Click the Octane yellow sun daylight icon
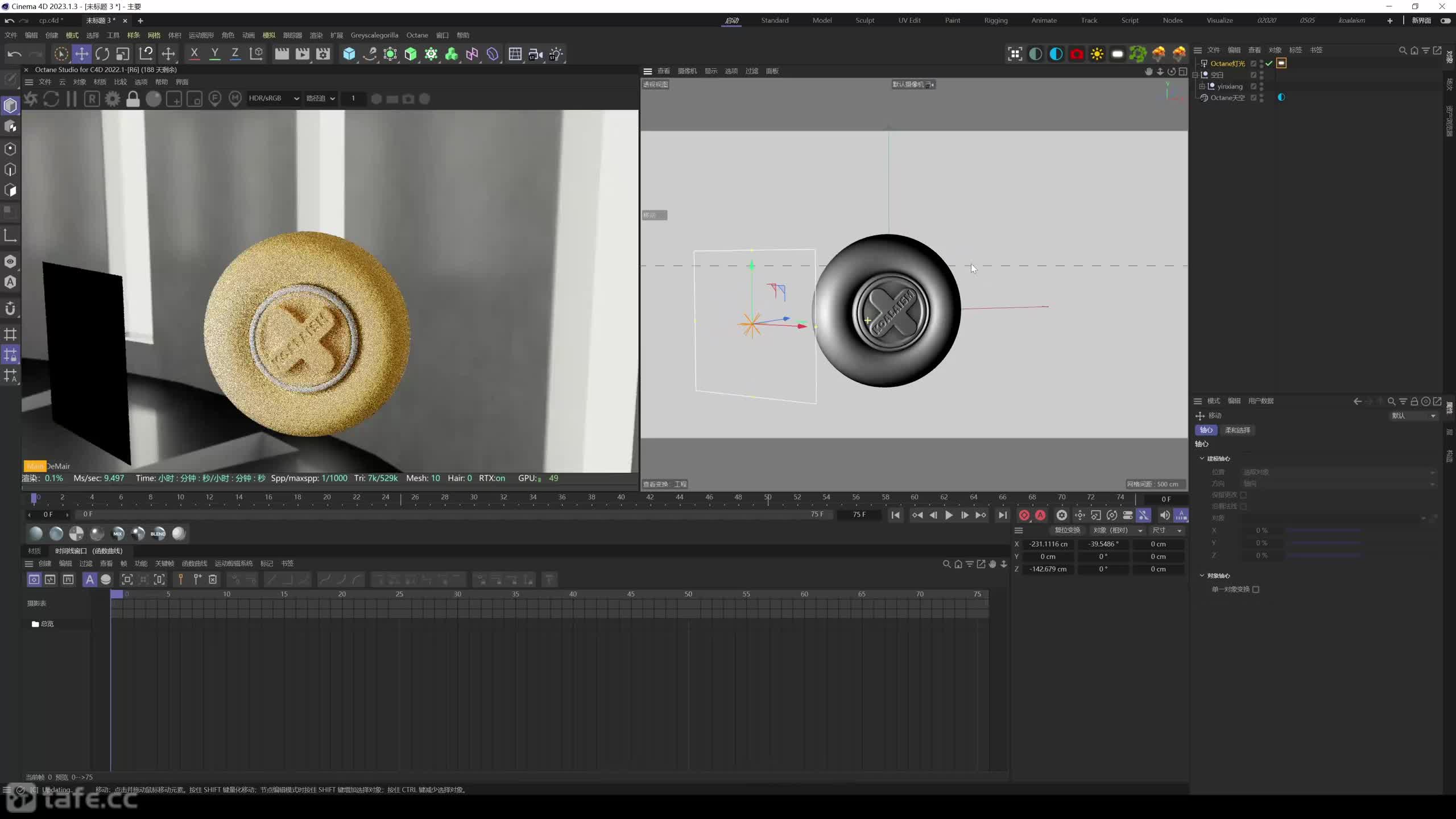This screenshot has width=1456, height=819. [1097, 54]
